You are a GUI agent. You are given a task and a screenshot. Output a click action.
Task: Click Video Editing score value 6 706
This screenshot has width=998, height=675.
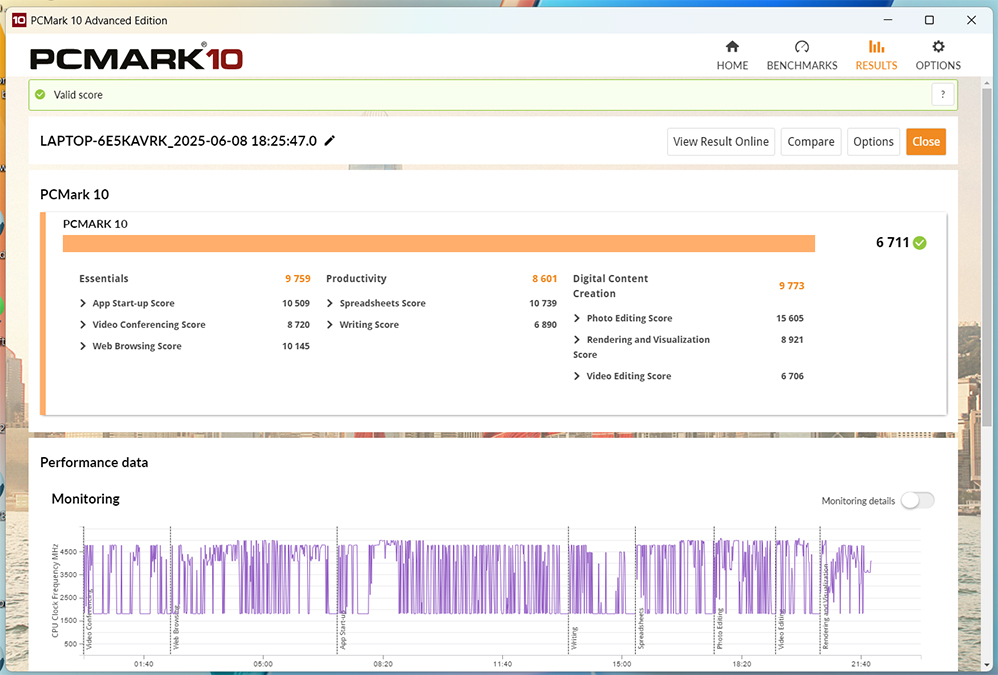click(792, 376)
